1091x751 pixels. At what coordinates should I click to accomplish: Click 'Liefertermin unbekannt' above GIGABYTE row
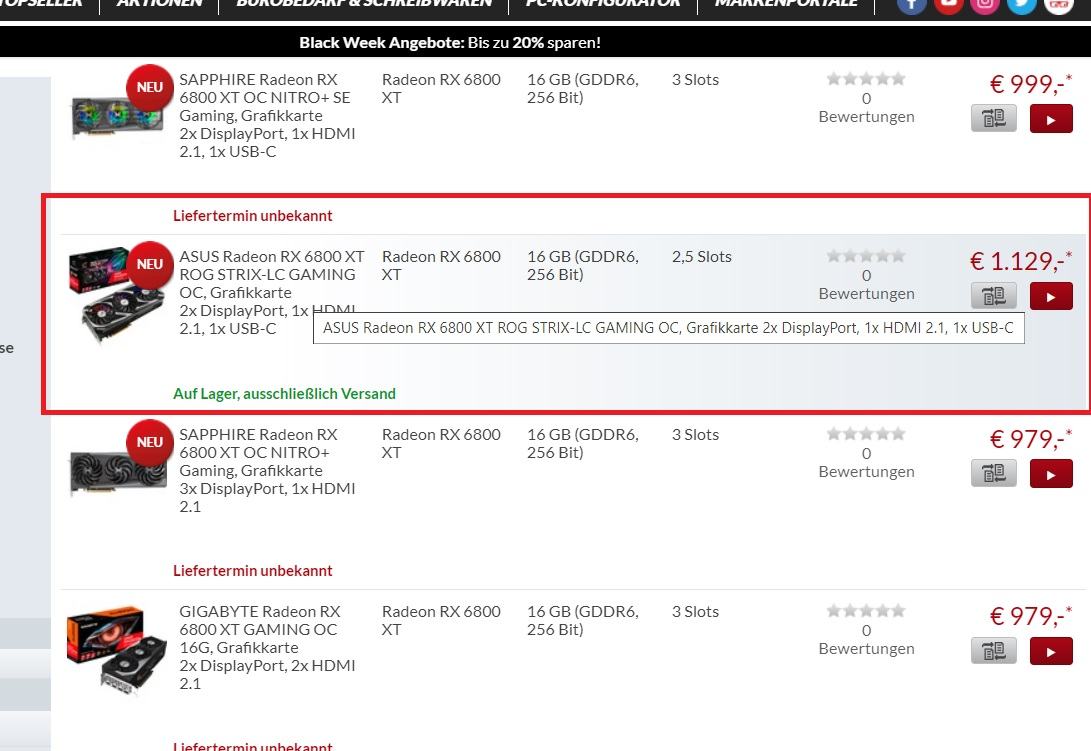[x=253, y=571]
